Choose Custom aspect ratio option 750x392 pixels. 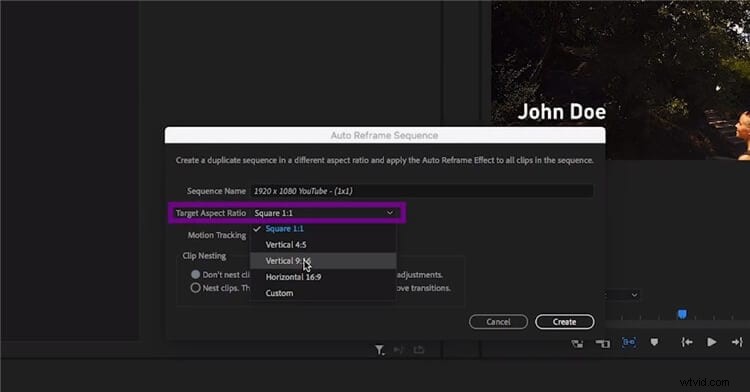click(x=323, y=294)
